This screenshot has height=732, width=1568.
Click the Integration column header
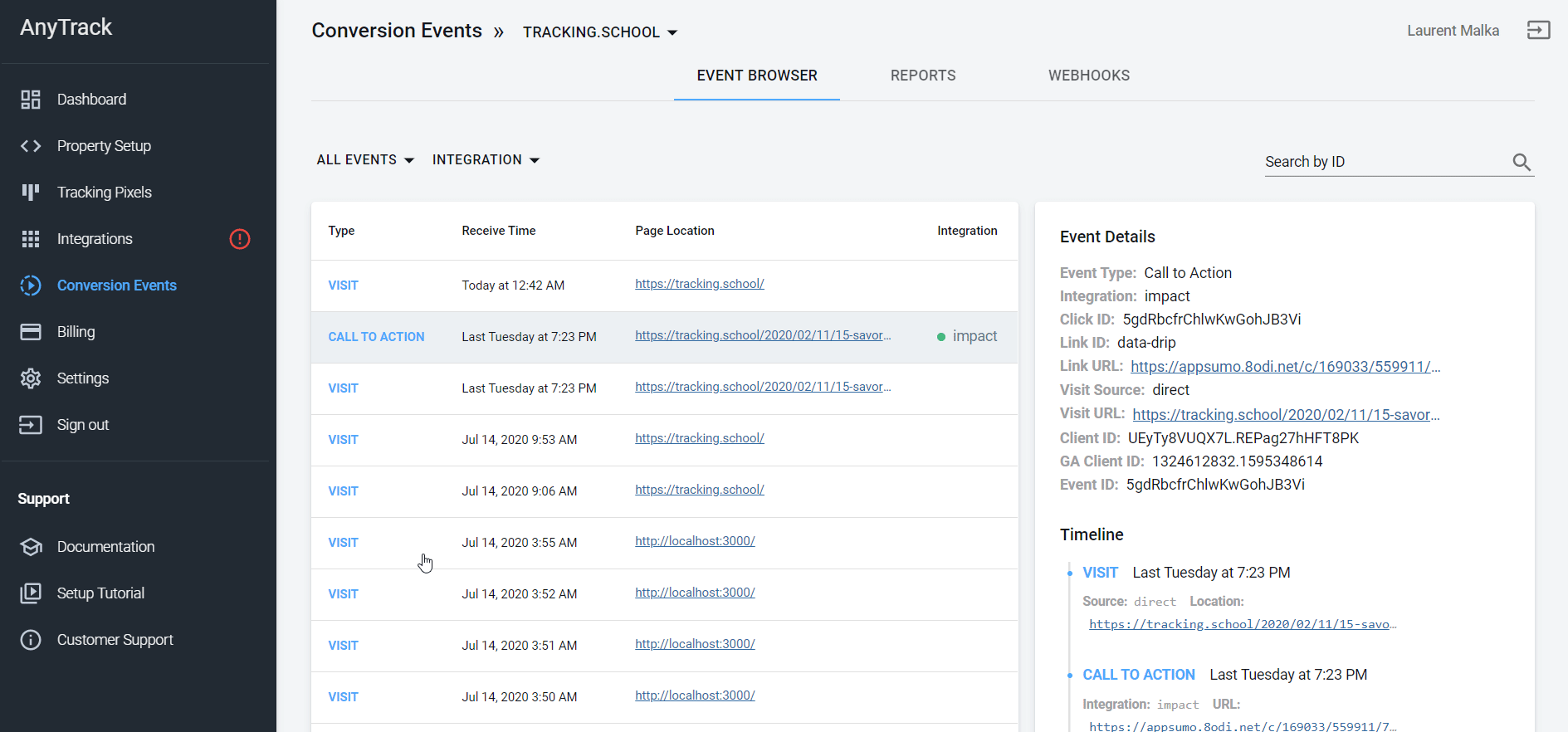tap(967, 231)
